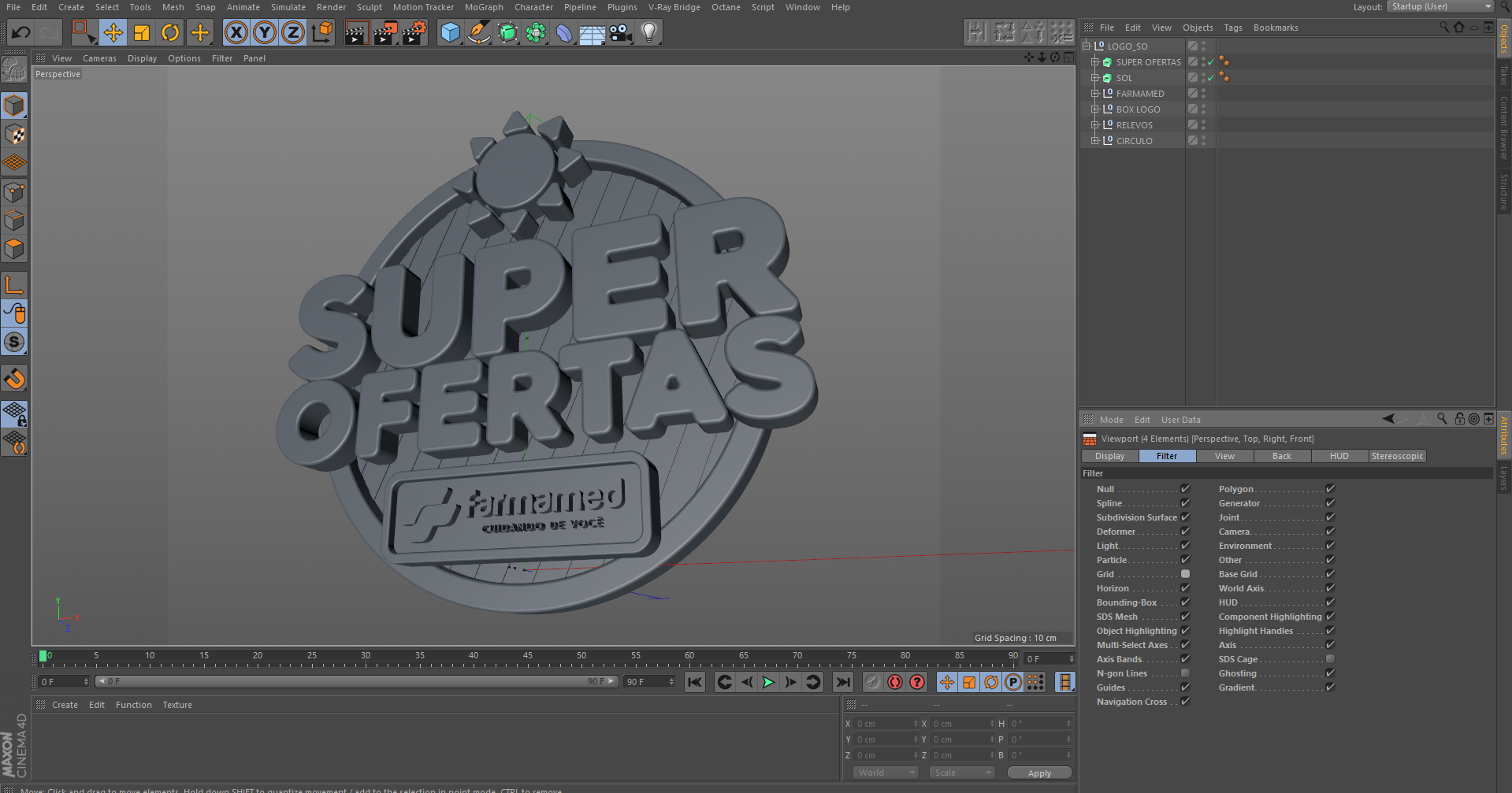The width and height of the screenshot is (1512, 793).
Task: Switch to Edges mode
Action: [14, 220]
